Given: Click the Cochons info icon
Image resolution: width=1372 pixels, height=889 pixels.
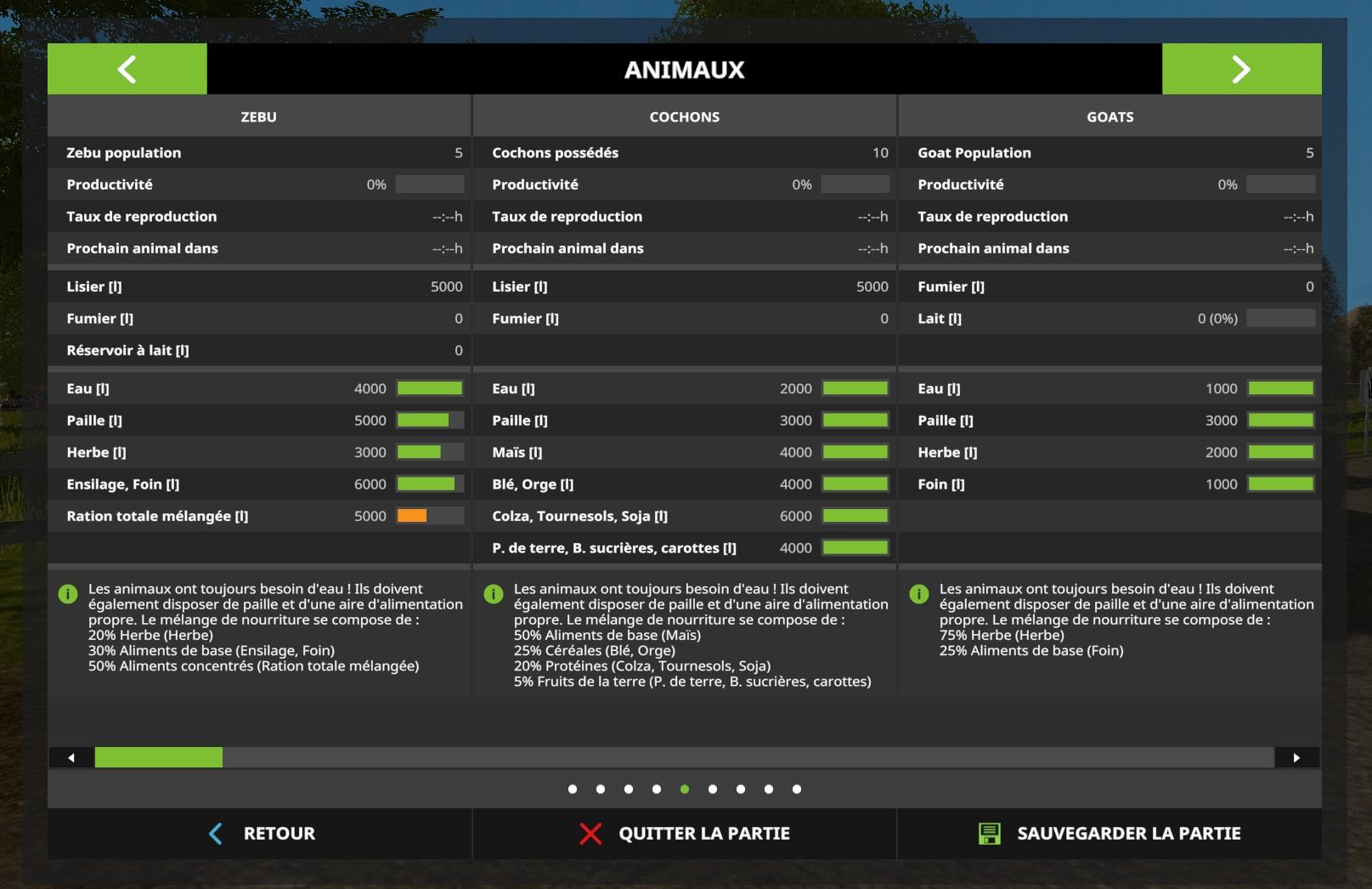Looking at the screenshot, I should (494, 594).
